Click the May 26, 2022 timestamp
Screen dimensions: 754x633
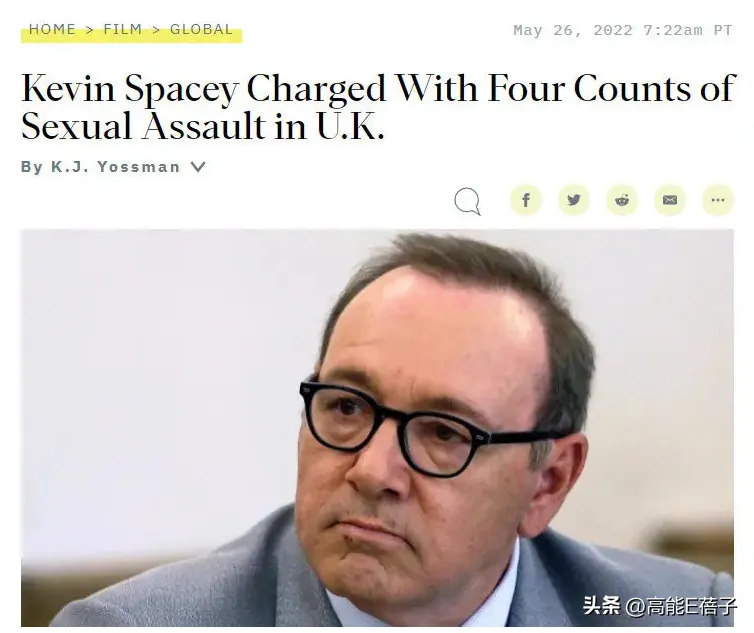pyautogui.click(x=623, y=30)
